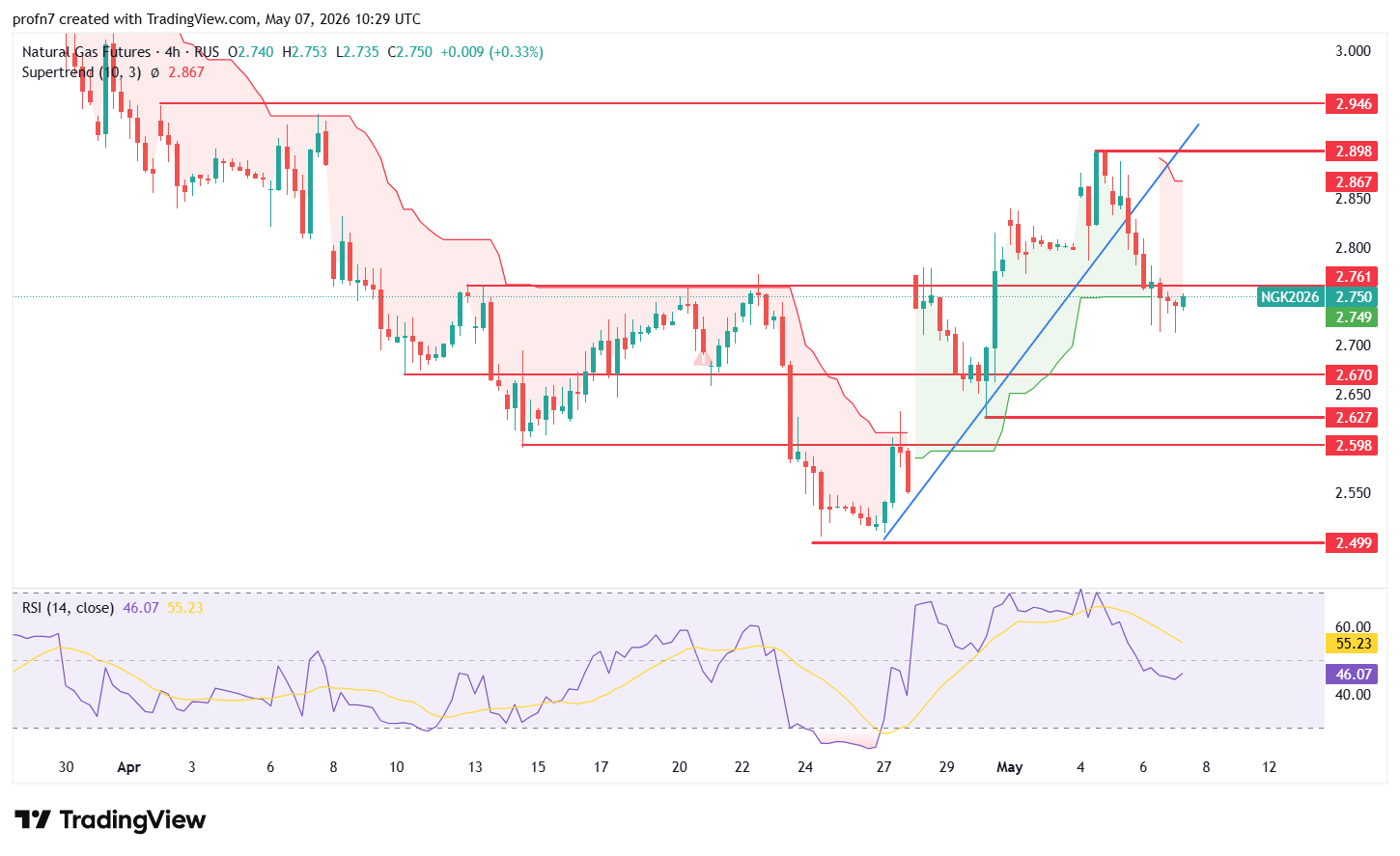Click the 2.550 price axis tick

coord(1353,493)
